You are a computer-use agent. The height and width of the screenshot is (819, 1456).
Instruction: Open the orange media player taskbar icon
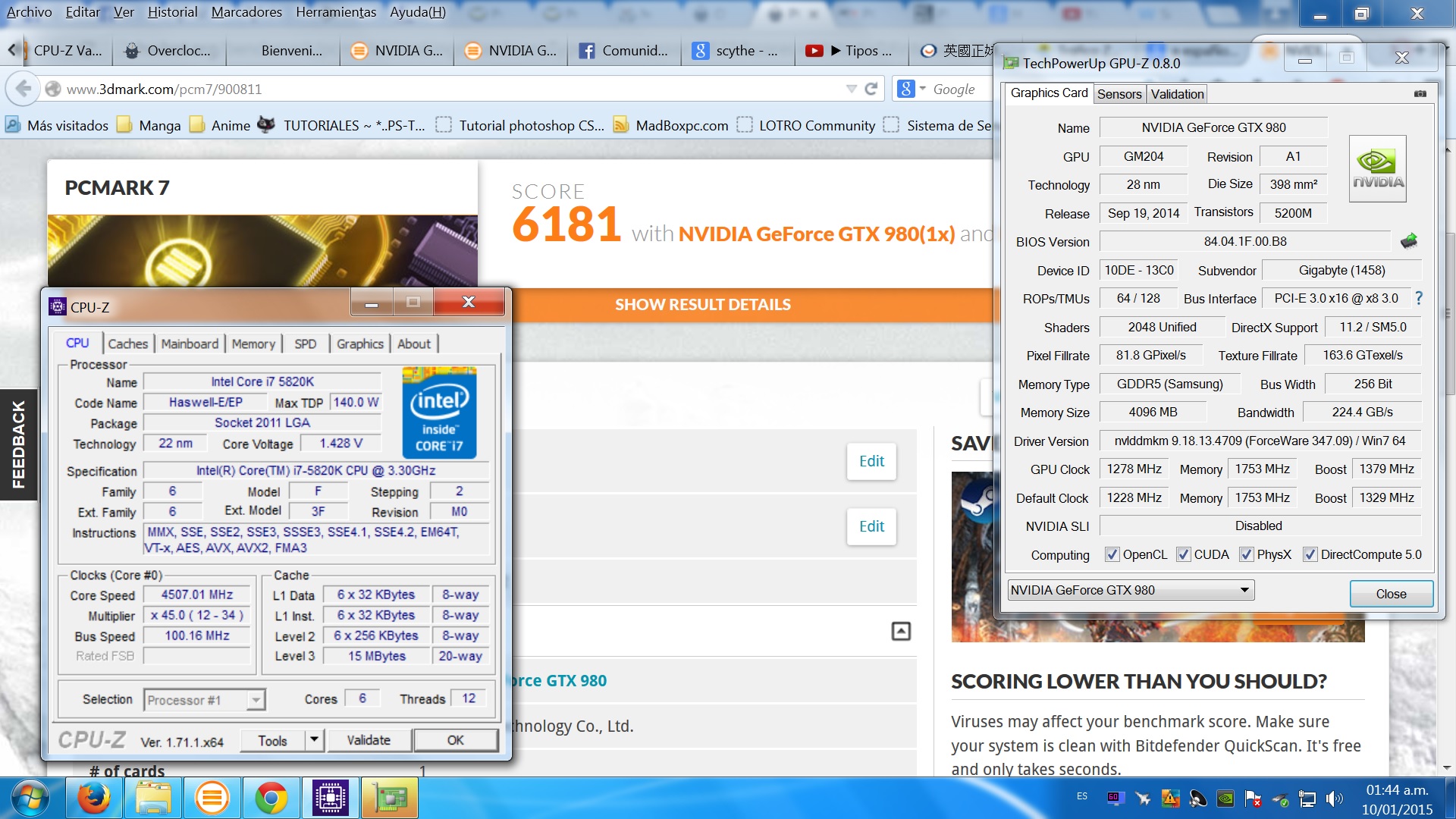point(212,798)
